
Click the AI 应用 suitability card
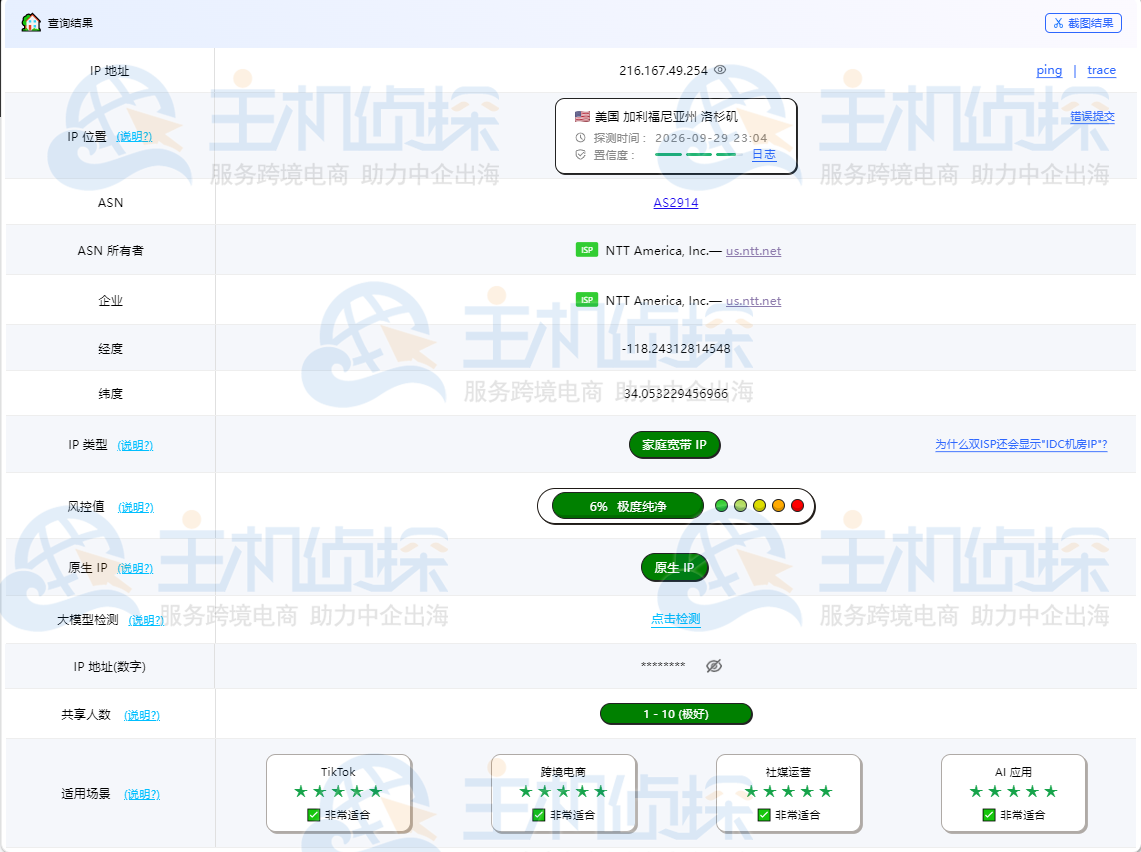[x=1013, y=793]
